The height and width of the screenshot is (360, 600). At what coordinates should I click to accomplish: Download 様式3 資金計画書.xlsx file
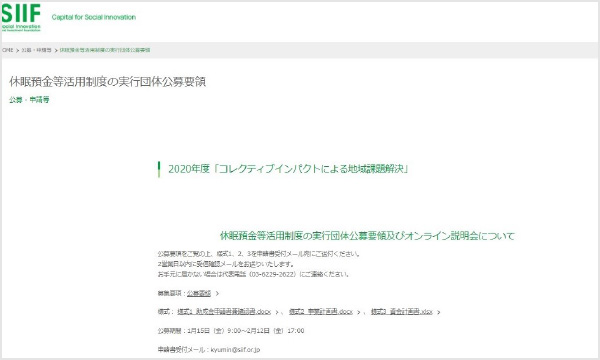402,312
